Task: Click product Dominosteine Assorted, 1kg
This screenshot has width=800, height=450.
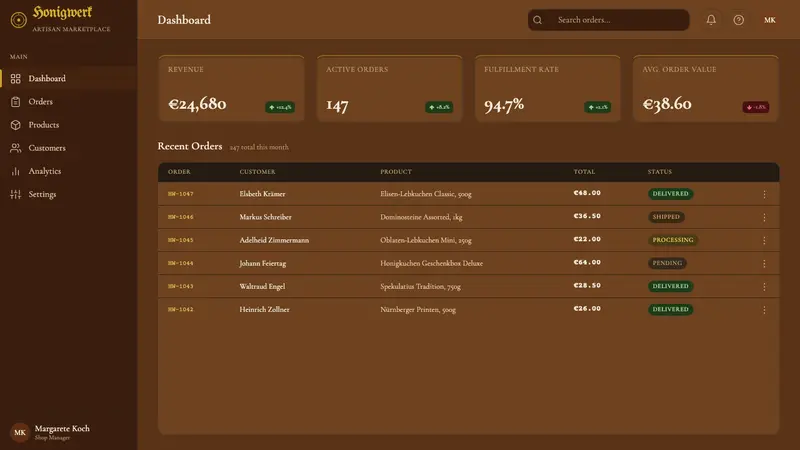Action: [421, 217]
